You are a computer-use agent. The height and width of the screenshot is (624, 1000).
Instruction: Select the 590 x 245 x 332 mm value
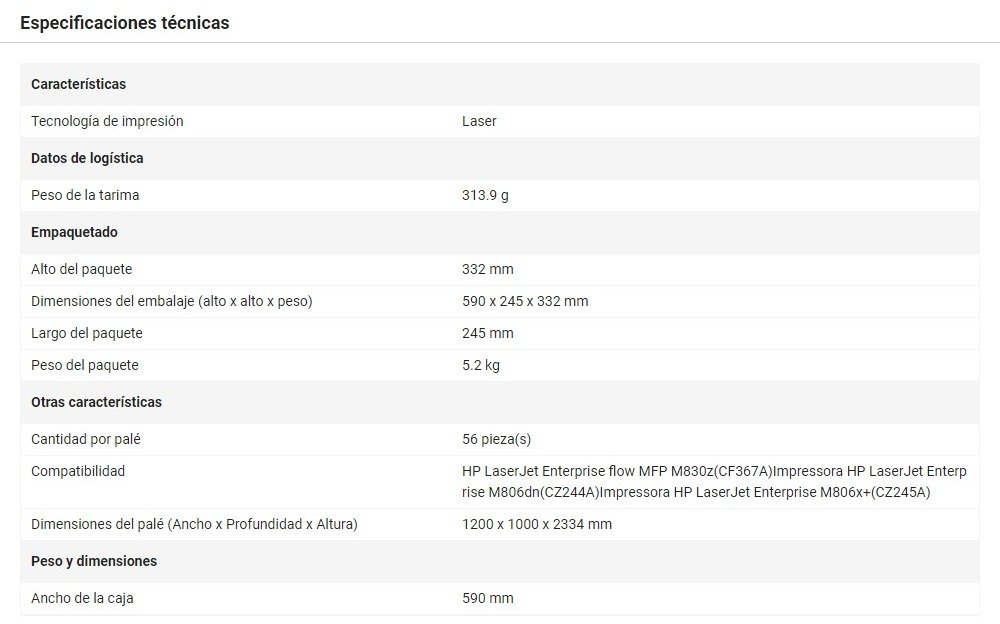[525, 301]
